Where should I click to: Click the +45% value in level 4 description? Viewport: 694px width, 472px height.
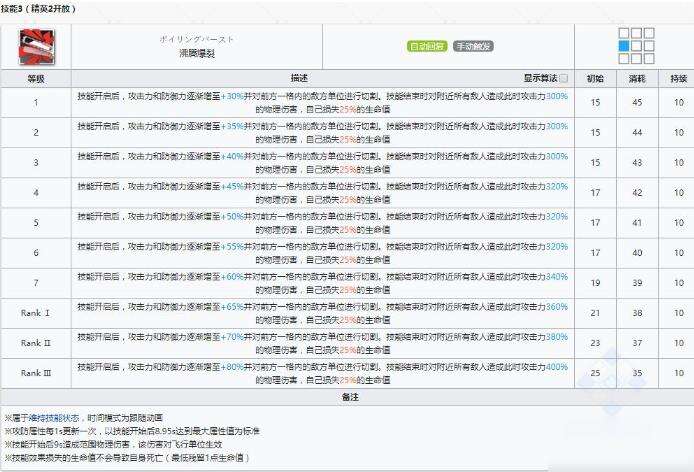click(x=232, y=186)
